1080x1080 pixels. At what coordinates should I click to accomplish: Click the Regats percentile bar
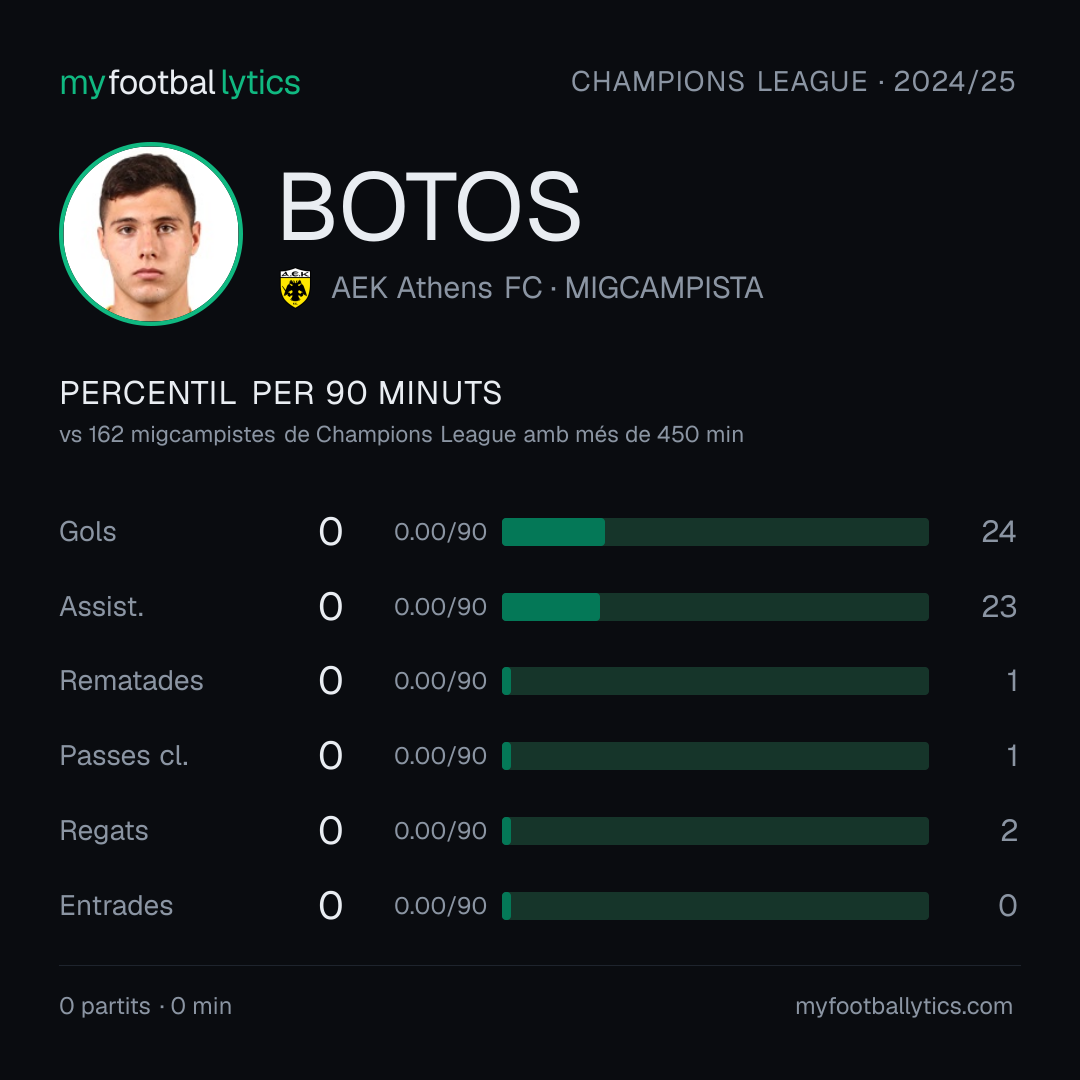point(715,831)
